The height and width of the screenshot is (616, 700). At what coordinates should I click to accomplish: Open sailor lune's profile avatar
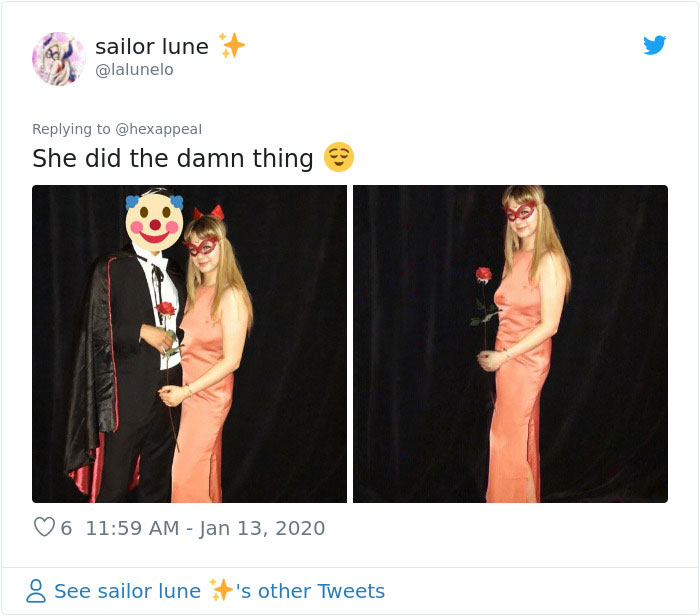58,58
